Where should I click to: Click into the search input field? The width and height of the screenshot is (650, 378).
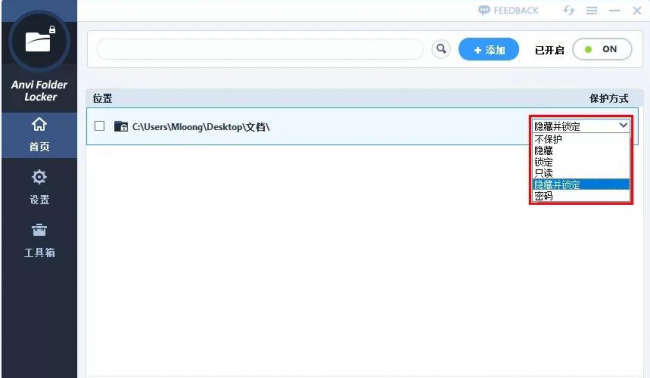coord(260,49)
